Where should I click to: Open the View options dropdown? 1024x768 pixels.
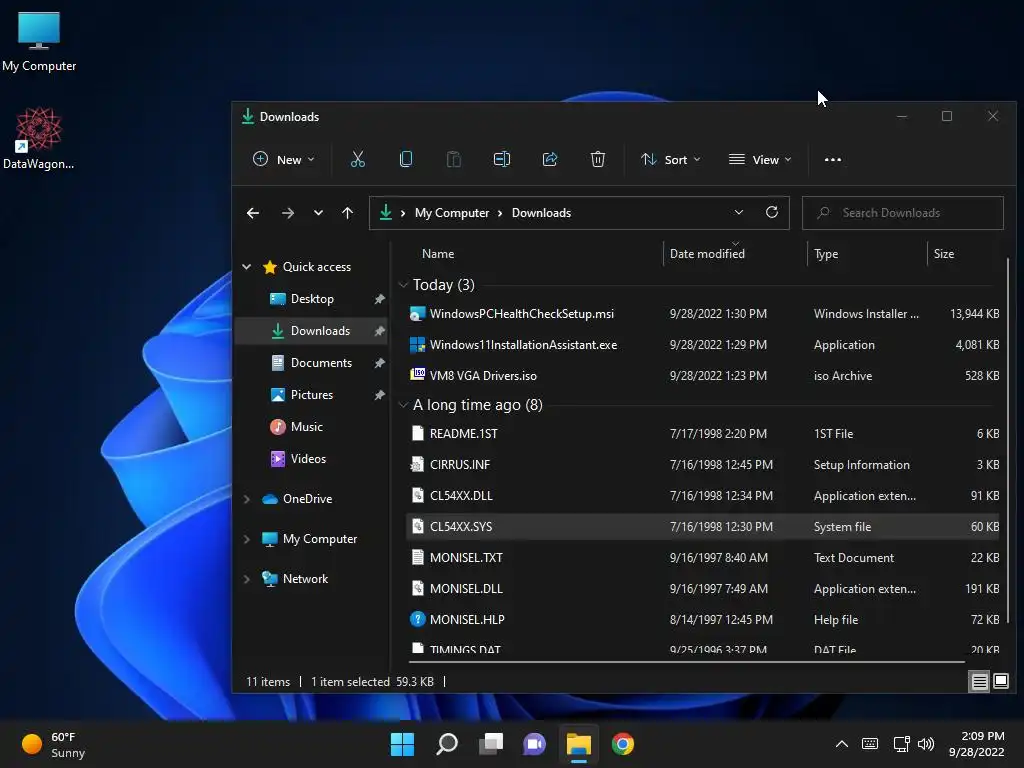pos(760,159)
